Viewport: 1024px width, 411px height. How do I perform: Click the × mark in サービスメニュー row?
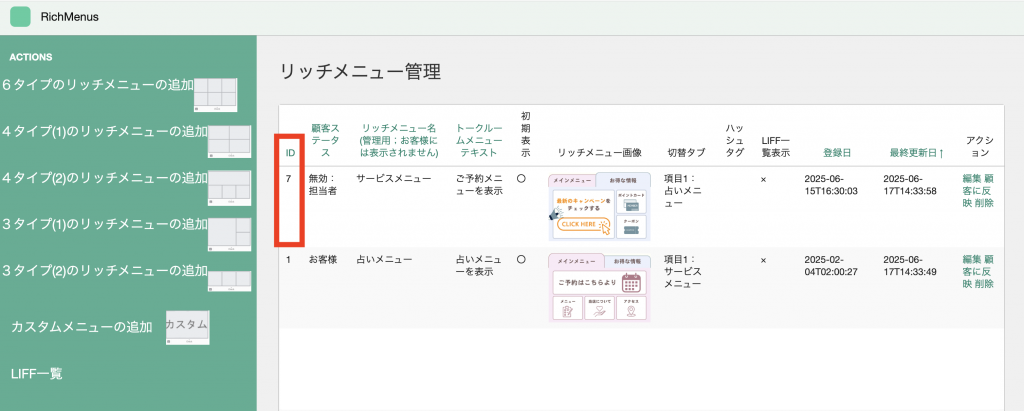[763, 178]
